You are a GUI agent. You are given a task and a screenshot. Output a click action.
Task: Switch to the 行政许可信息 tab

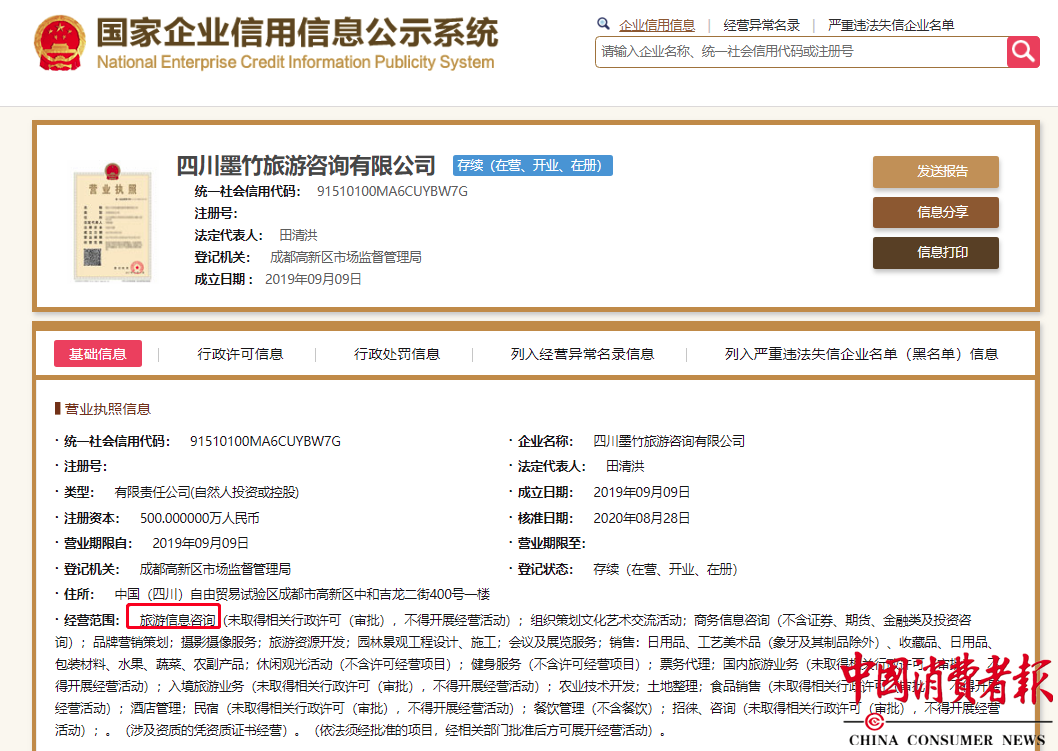[x=240, y=354]
